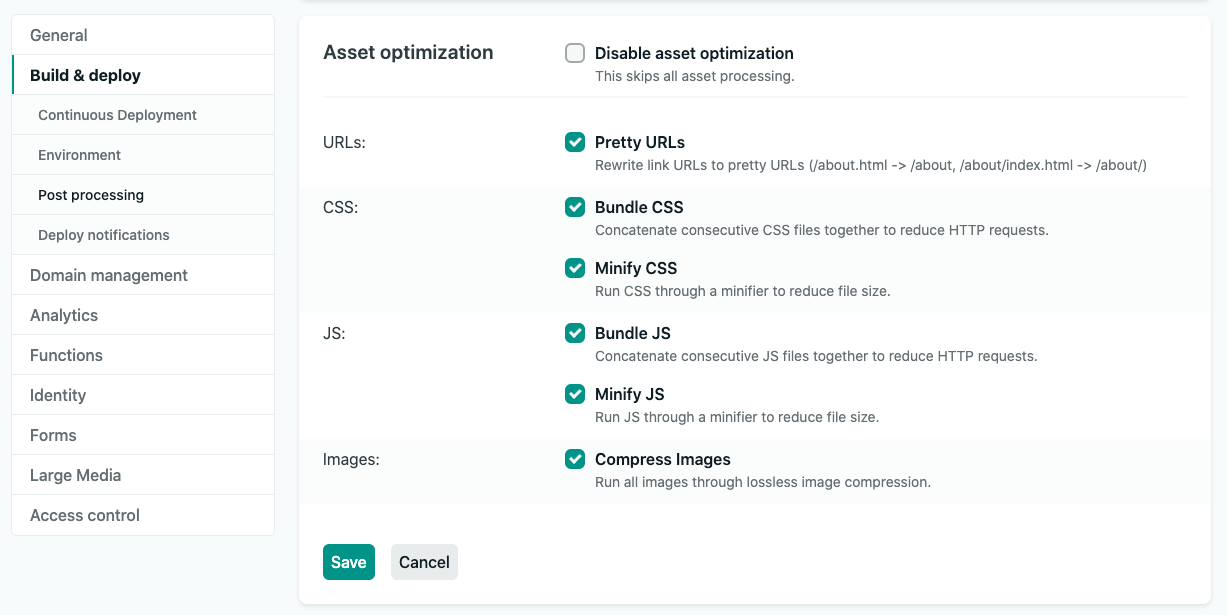Select Post processing in sidebar
This screenshot has width=1227, height=615.
tap(143, 195)
